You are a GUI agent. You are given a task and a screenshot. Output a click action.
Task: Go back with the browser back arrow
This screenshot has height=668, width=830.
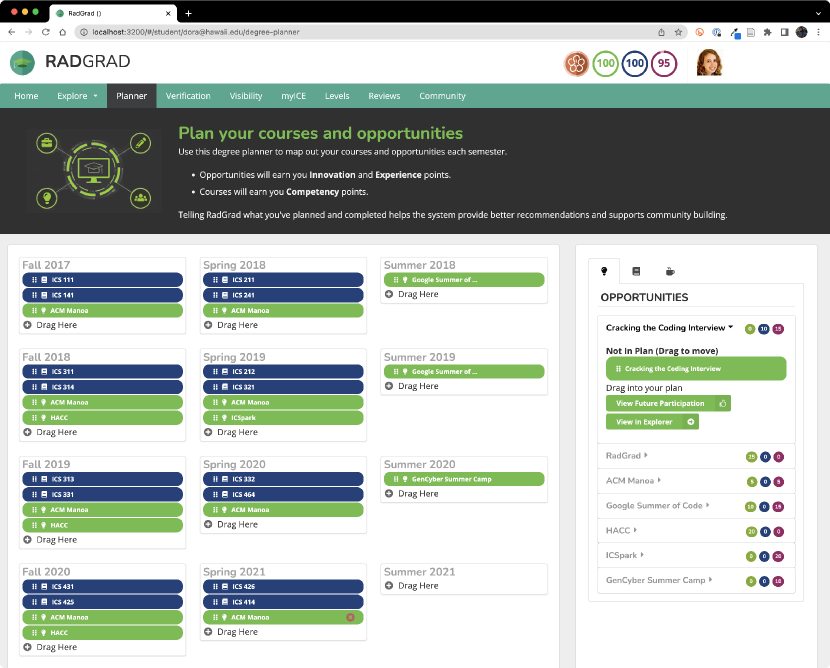[x=12, y=32]
